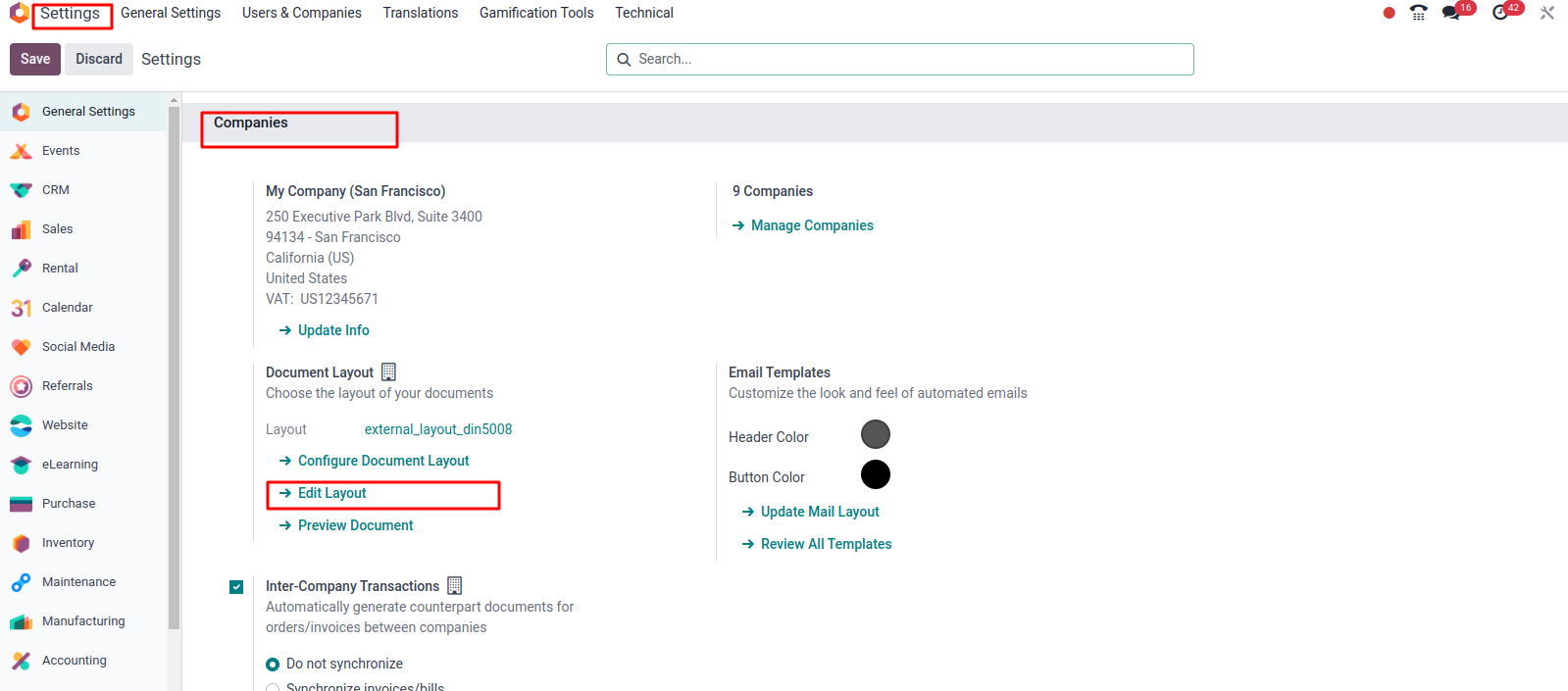
Task: Click the Update Mail Layout link
Action: 811,512
